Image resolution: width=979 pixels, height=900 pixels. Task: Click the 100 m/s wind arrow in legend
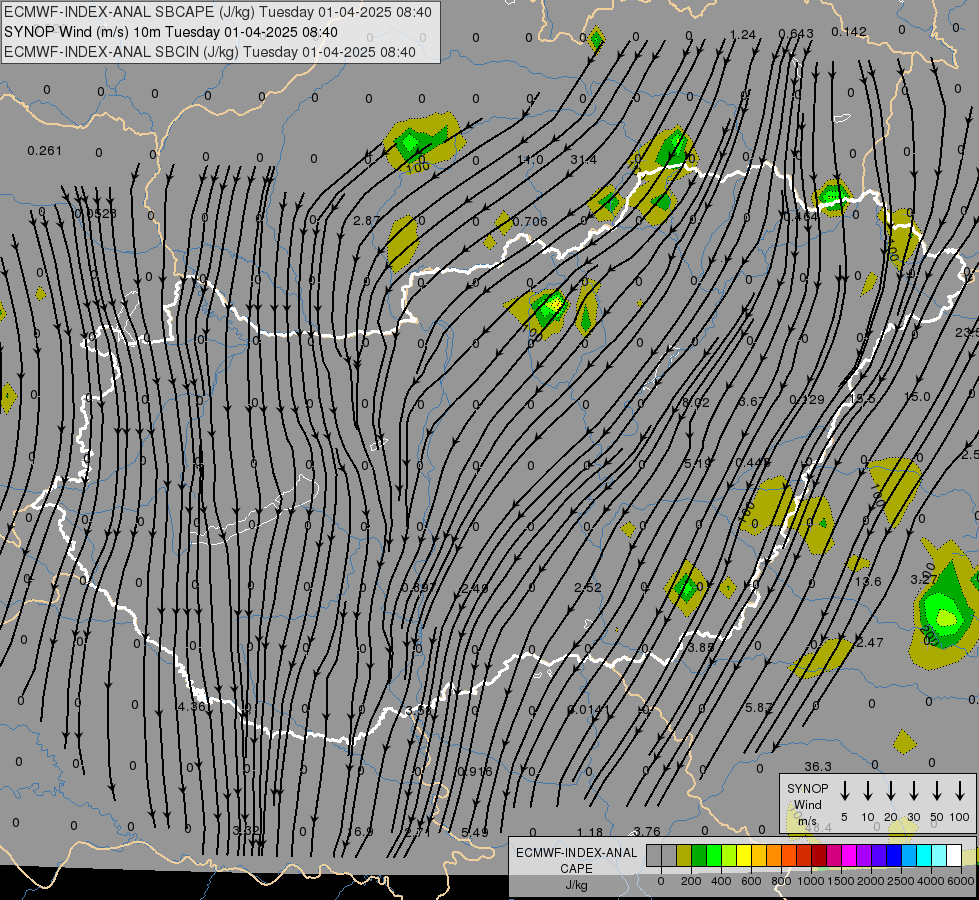(x=960, y=791)
